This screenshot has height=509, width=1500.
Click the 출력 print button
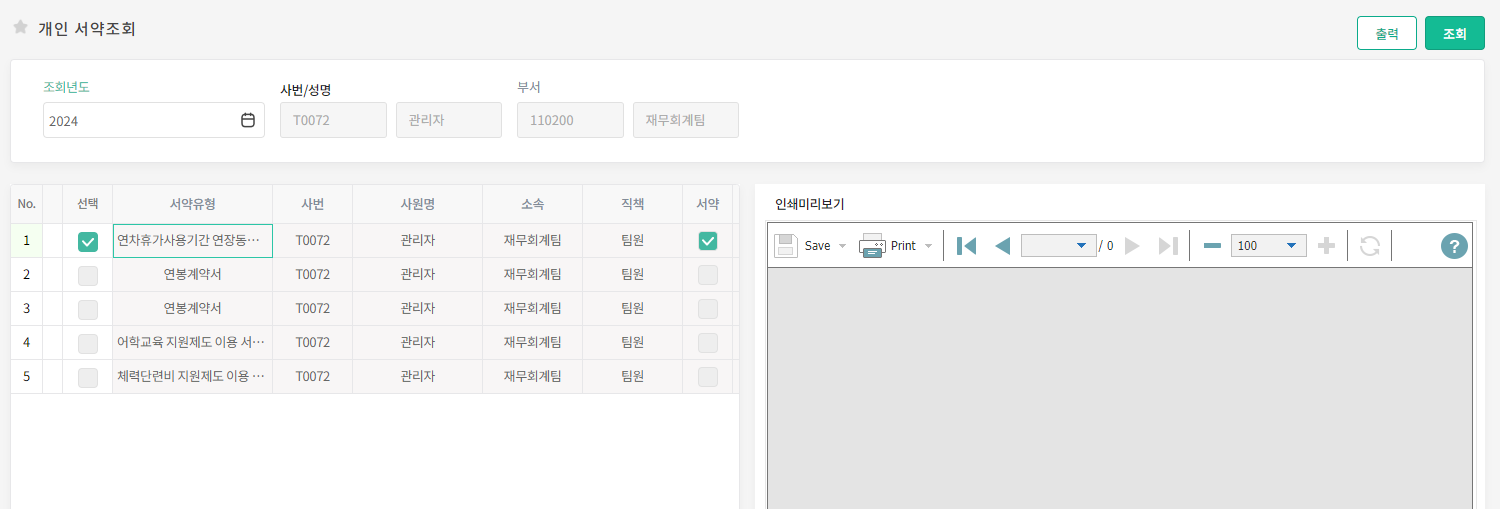pos(1386,33)
